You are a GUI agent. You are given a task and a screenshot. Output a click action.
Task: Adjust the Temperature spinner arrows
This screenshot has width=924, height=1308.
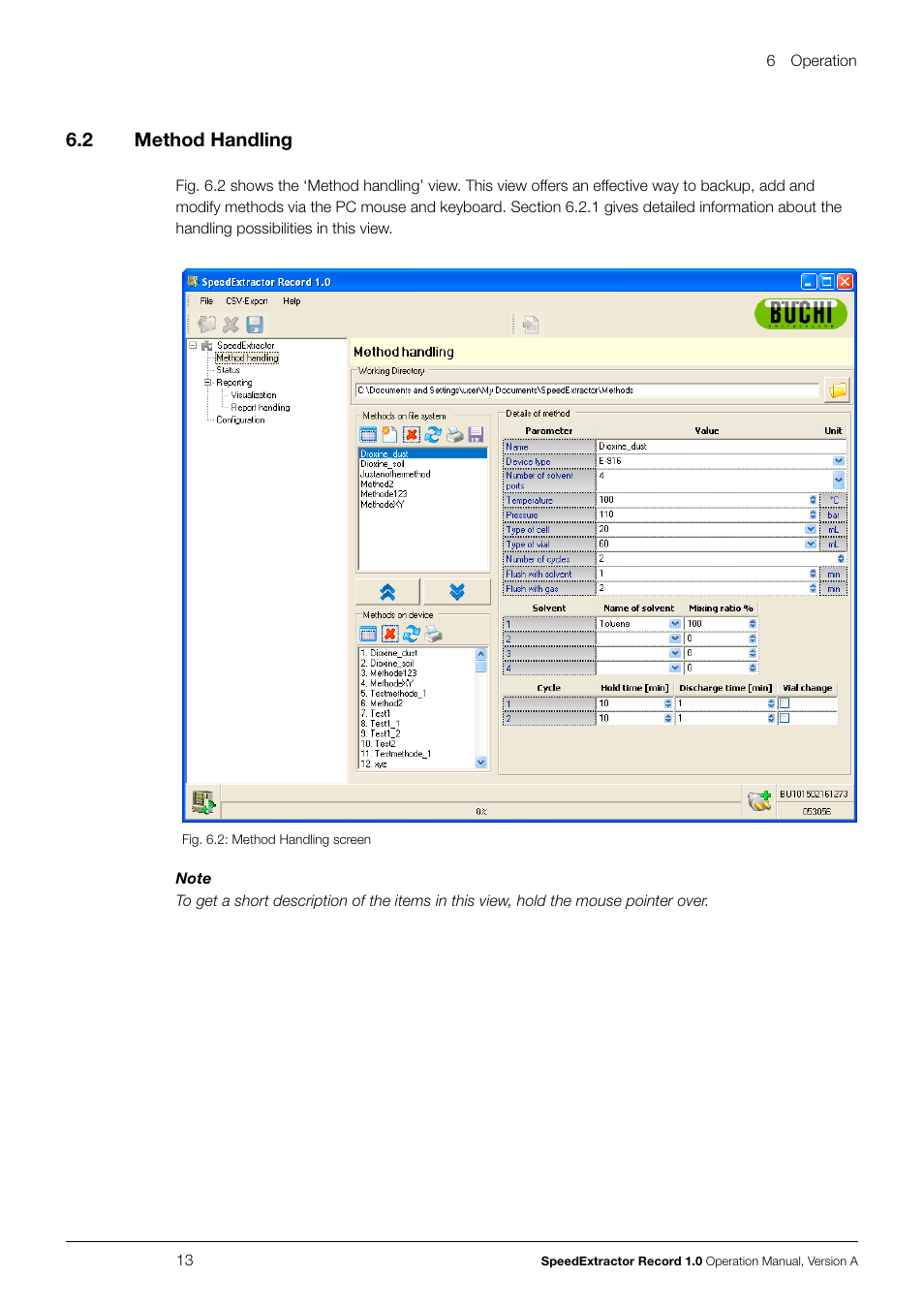click(x=813, y=500)
